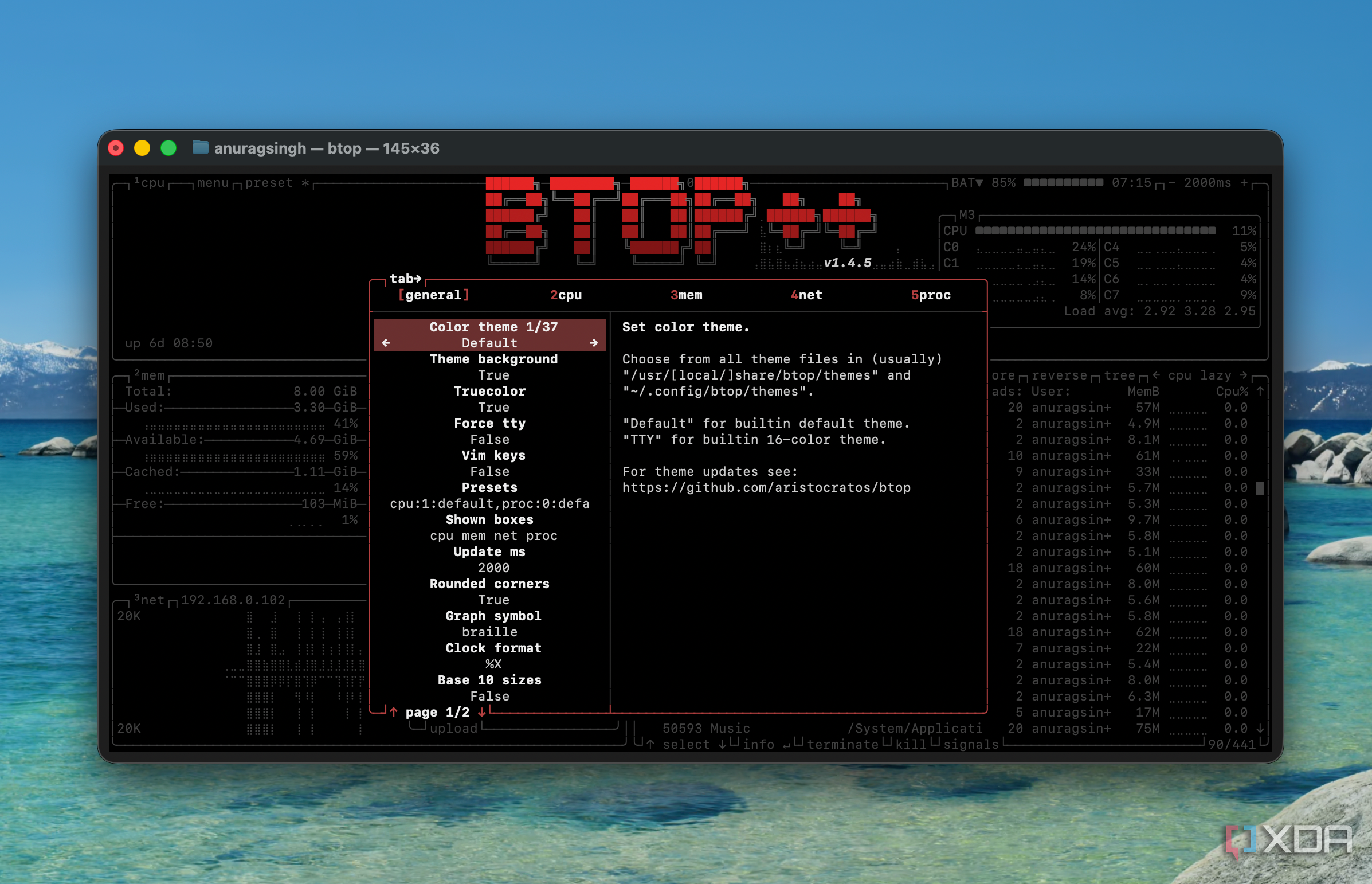The image size is (1372, 884).
Task: Go to next options page with down arrow
Action: point(482,713)
